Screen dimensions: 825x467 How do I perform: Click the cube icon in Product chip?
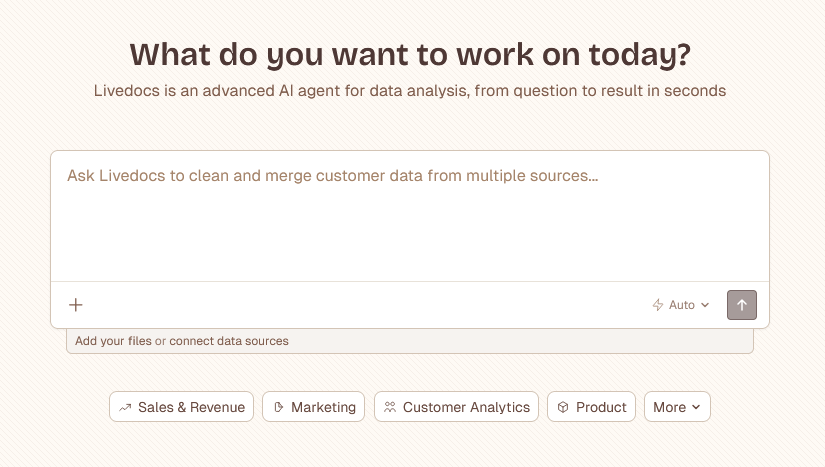coord(563,407)
